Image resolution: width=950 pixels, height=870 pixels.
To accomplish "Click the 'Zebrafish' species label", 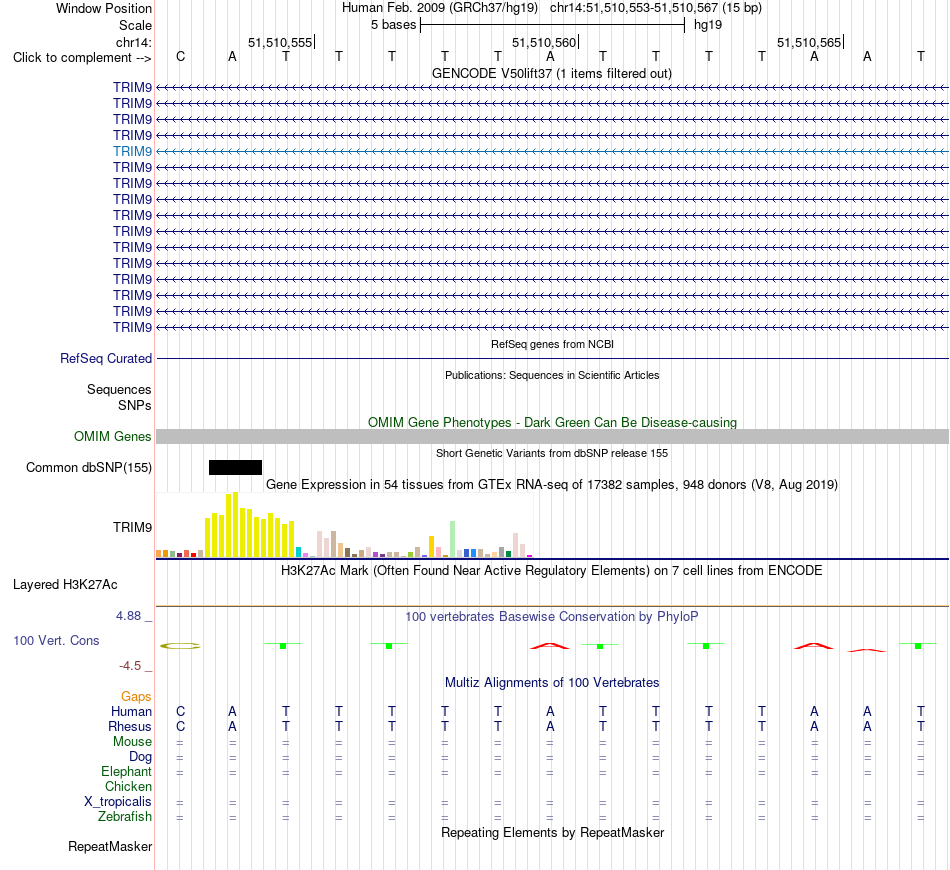I will (x=125, y=817).
